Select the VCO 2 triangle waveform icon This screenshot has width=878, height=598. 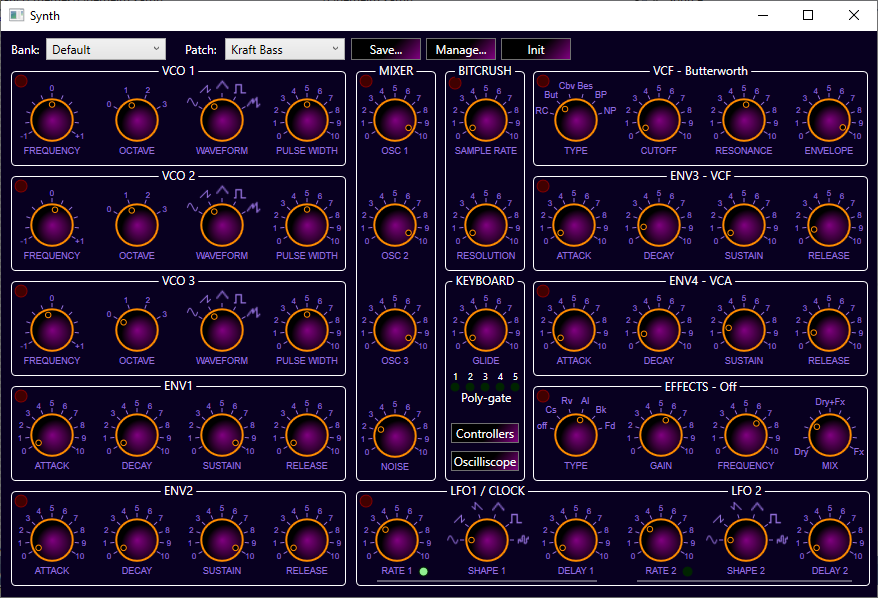coord(223,190)
